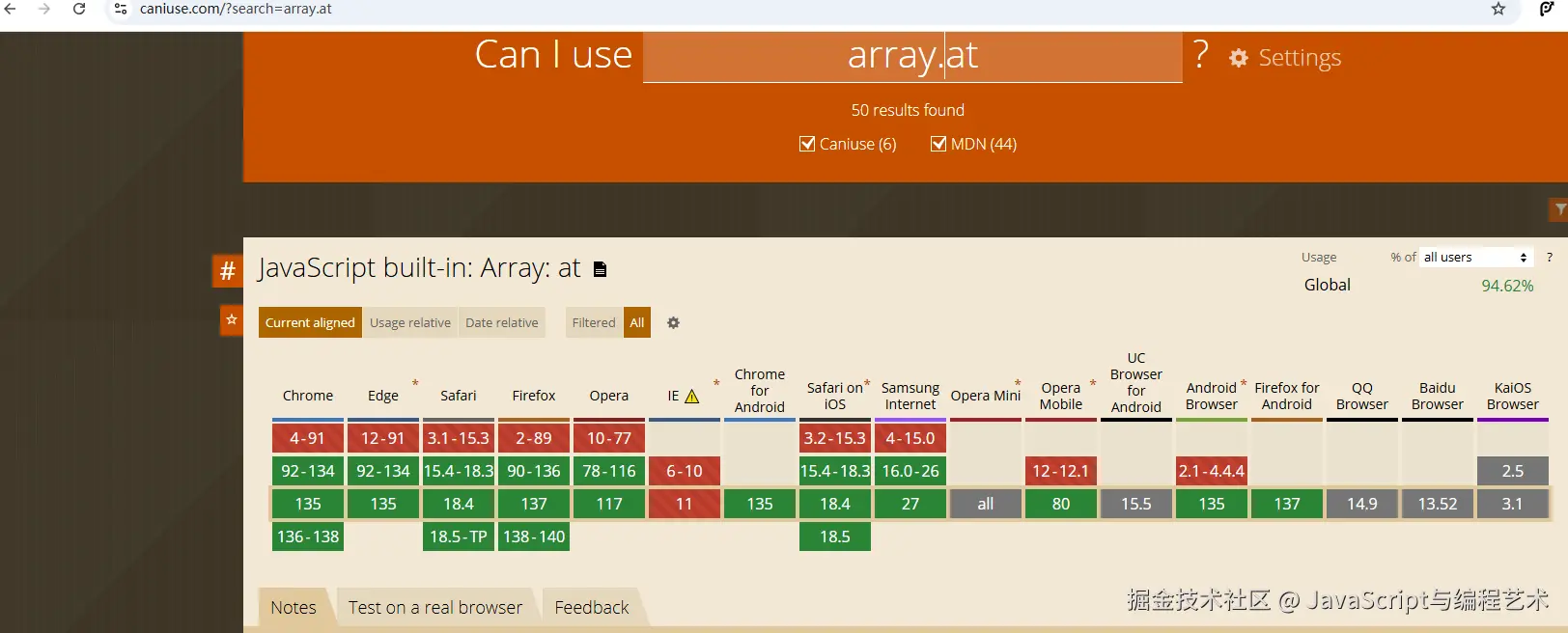
Task: Click the Chrome 92-134 supported cell
Action: tap(308, 471)
